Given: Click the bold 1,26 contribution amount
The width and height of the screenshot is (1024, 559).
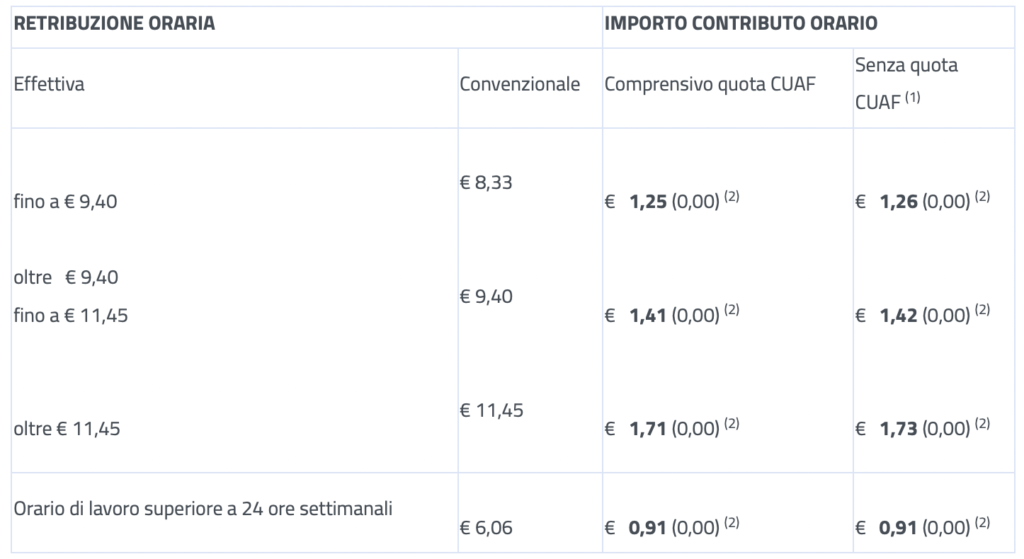Looking at the screenshot, I should 899,202.
